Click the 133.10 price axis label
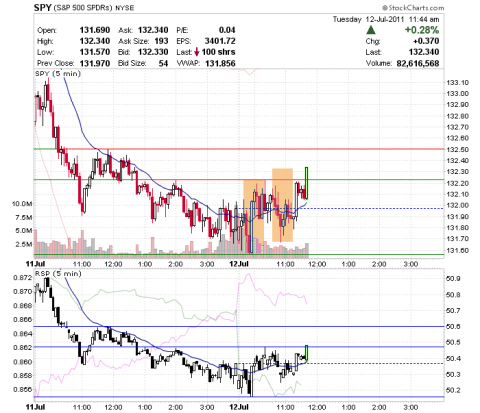This screenshot has width=480, height=413. click(x=457, y=83)
